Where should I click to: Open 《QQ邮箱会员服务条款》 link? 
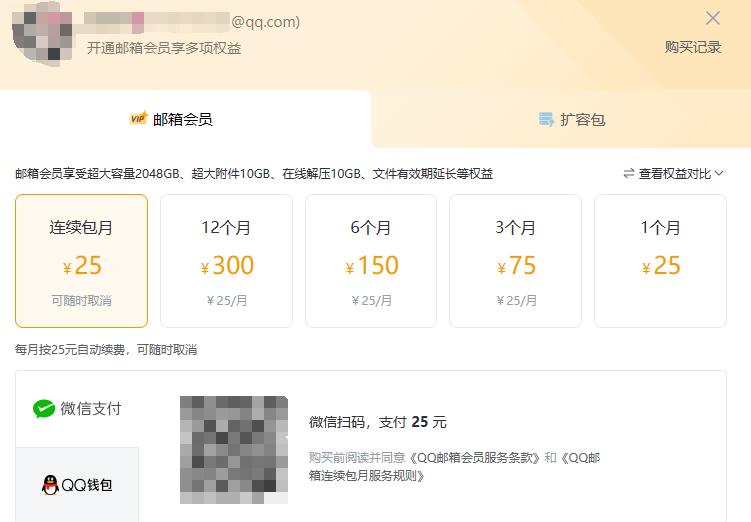click(474, 458)
